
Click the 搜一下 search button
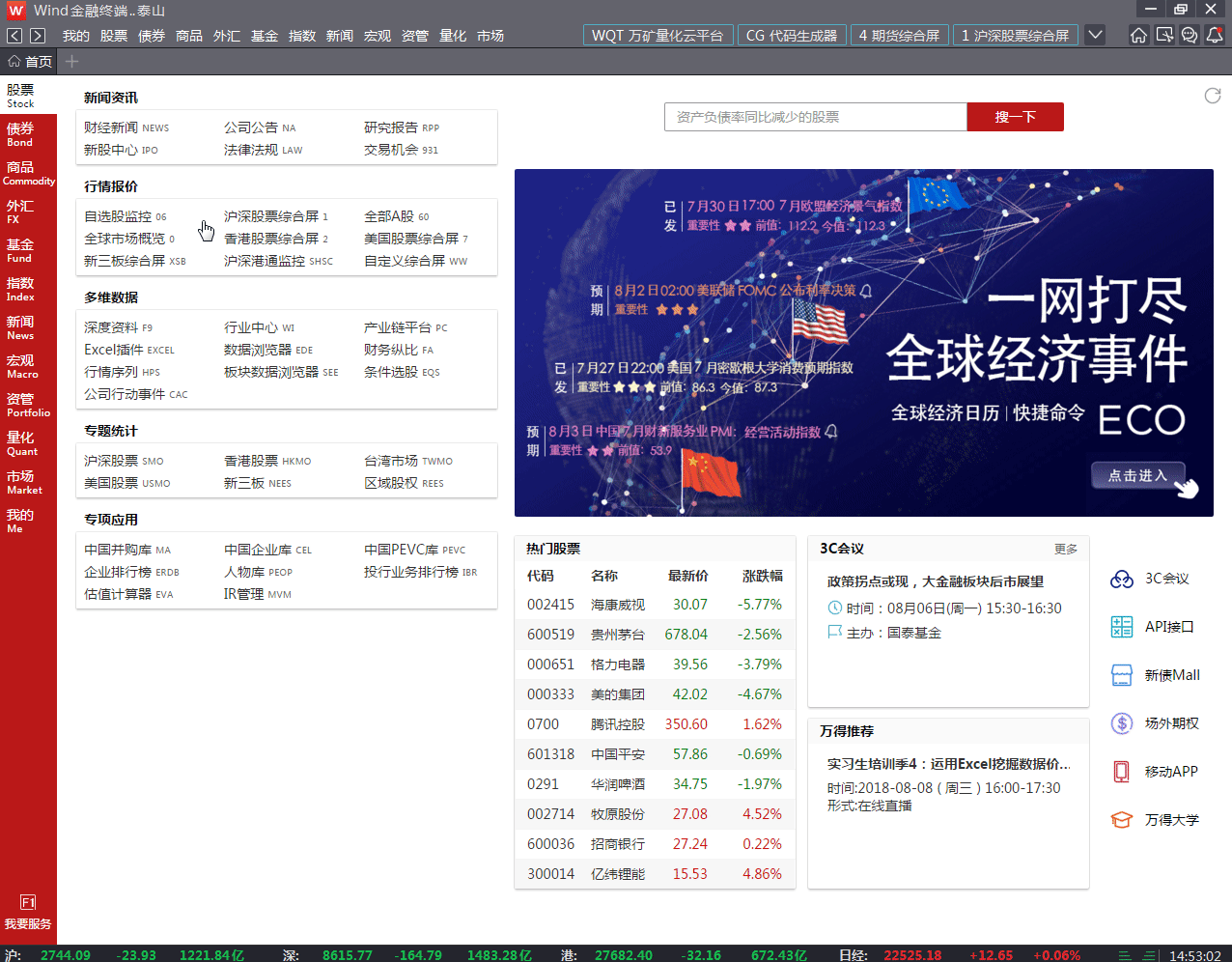tap(1016, 117)
